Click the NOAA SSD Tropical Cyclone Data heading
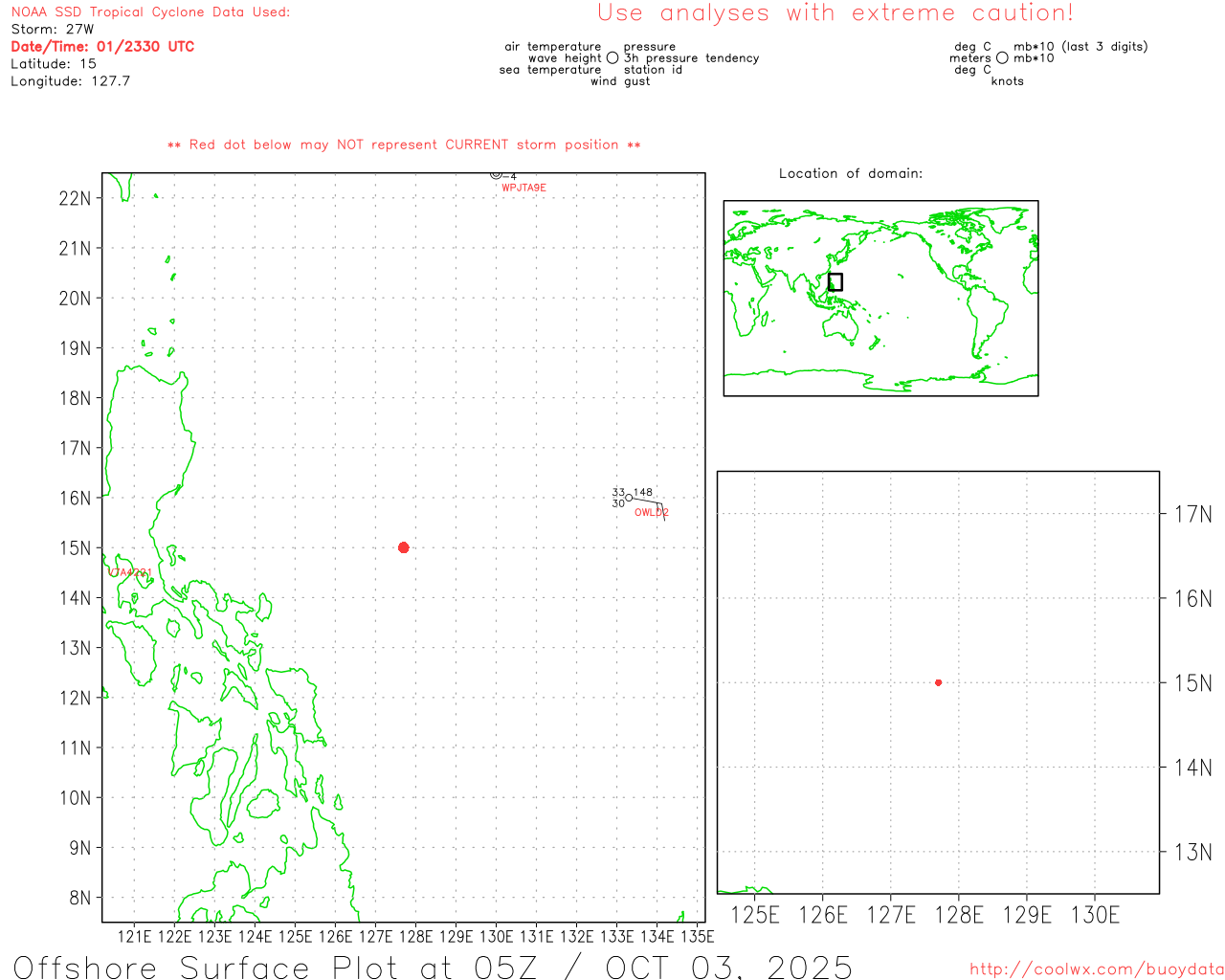The width and height of the screenshot is (1225, 980). (150, 12)
